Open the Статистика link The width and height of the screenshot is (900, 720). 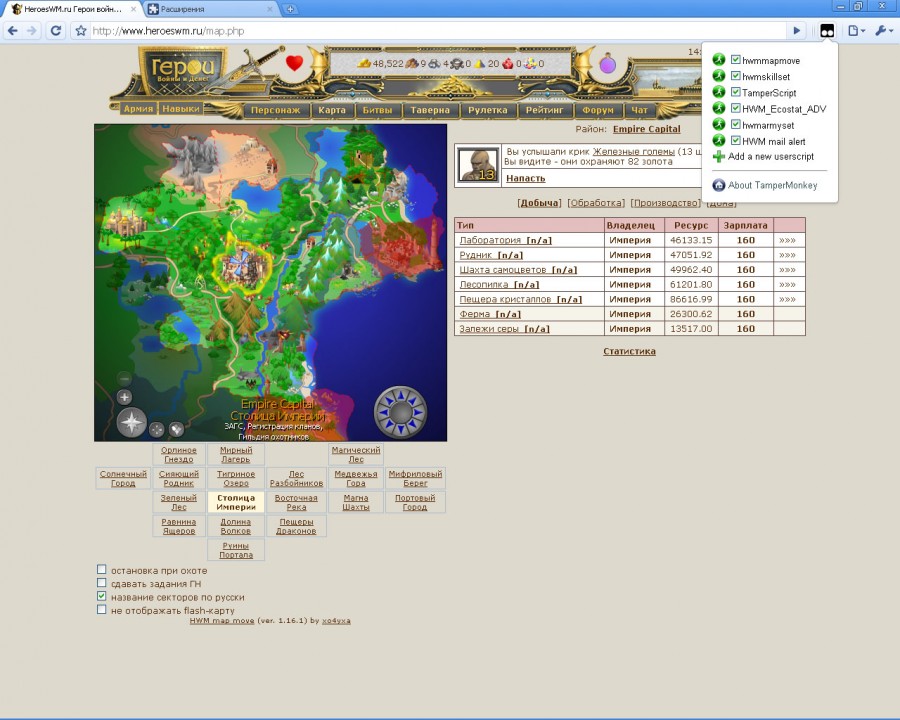tap(629, 351)
